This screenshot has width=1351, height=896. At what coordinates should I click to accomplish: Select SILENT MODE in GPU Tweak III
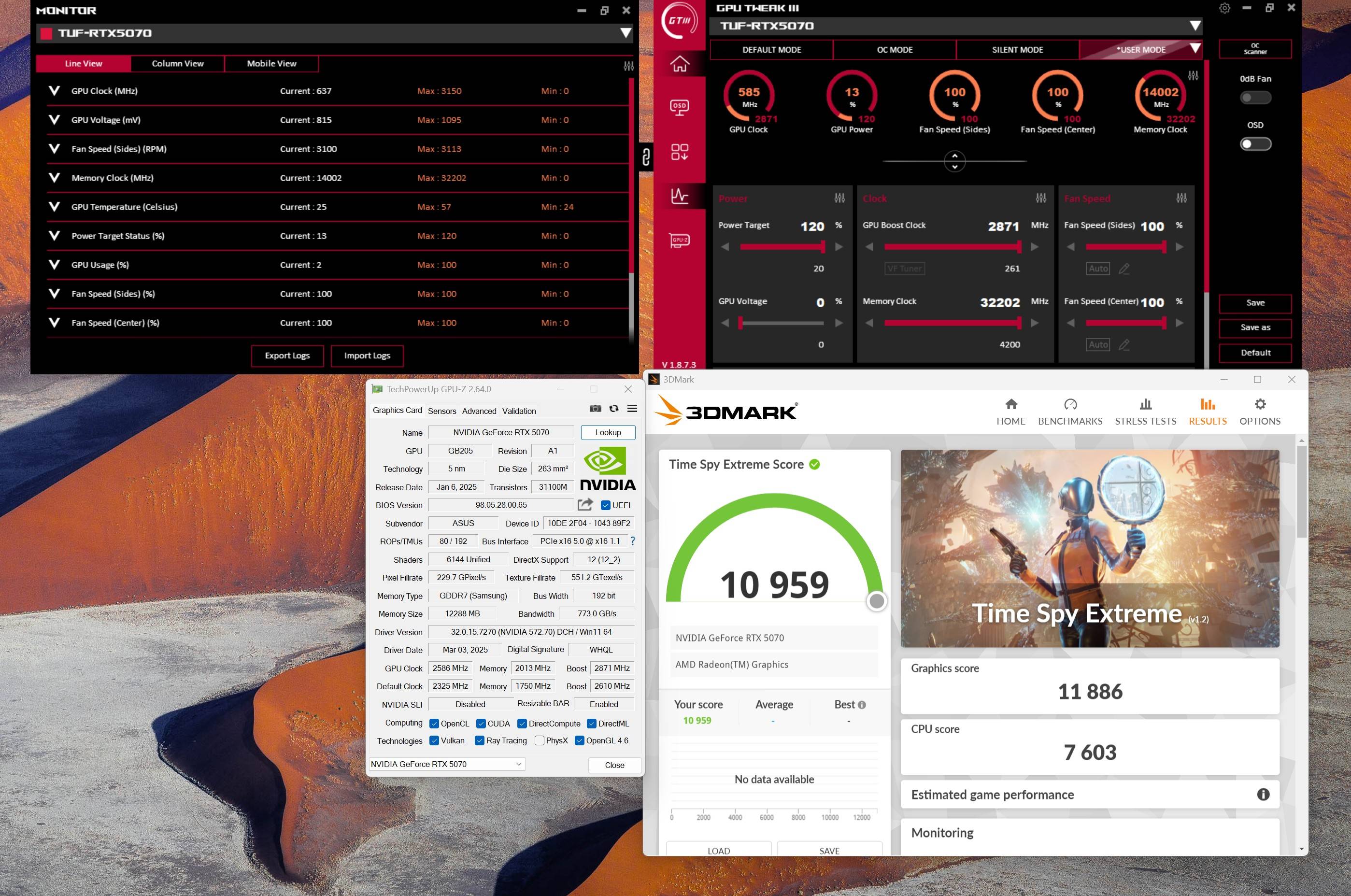click(x=1017, y=50)
